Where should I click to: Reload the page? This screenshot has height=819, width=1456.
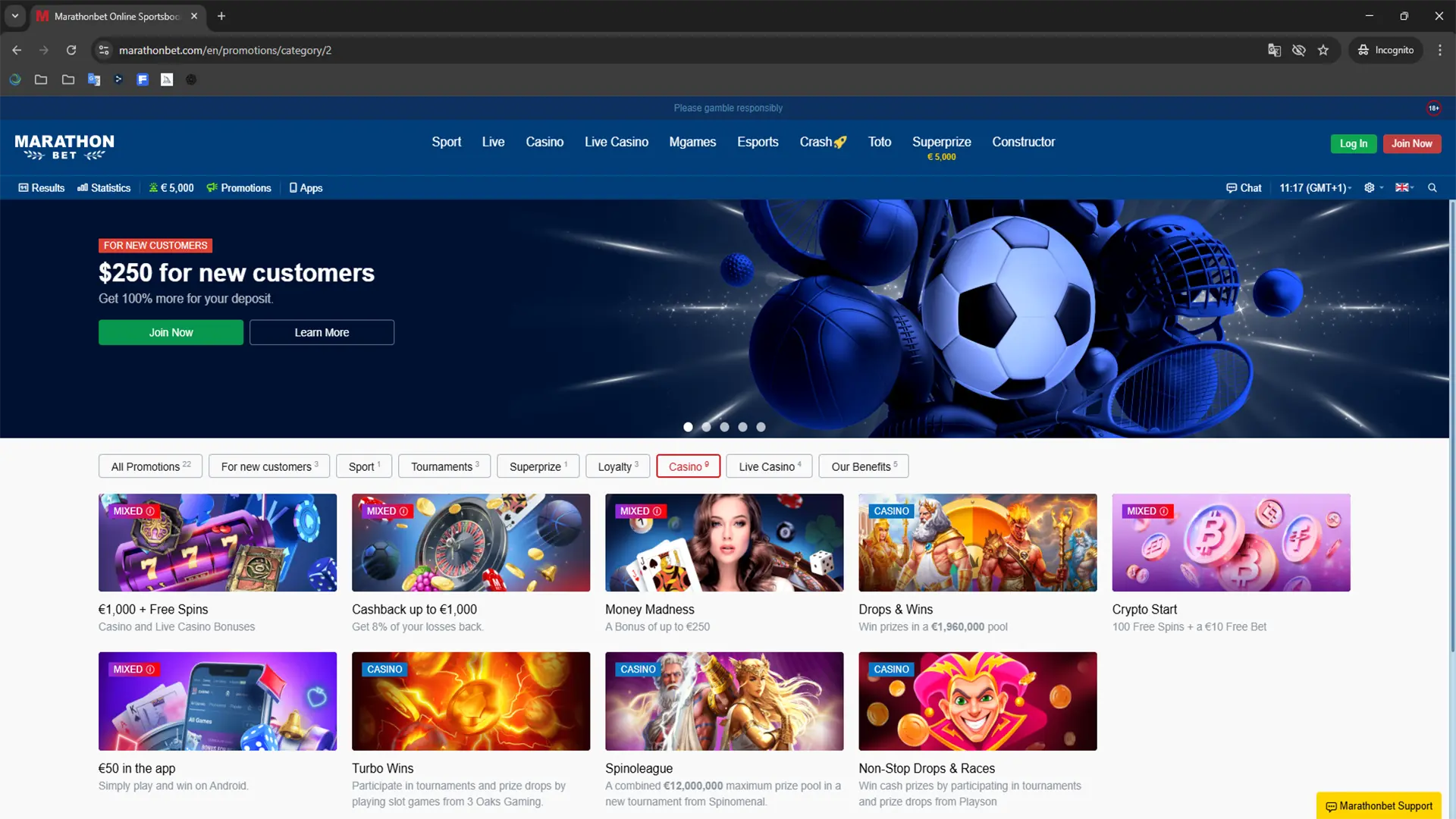(71, 50)
